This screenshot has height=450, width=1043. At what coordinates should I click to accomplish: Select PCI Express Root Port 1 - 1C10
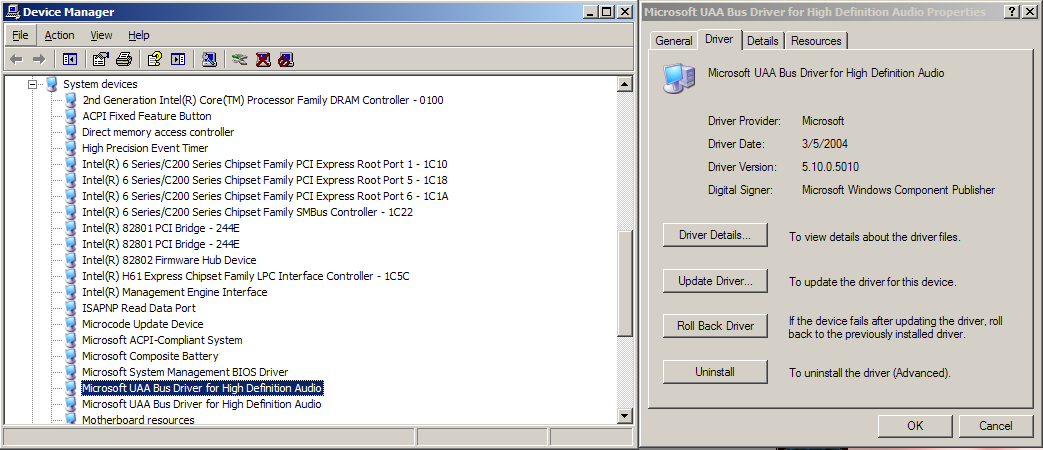264,164
